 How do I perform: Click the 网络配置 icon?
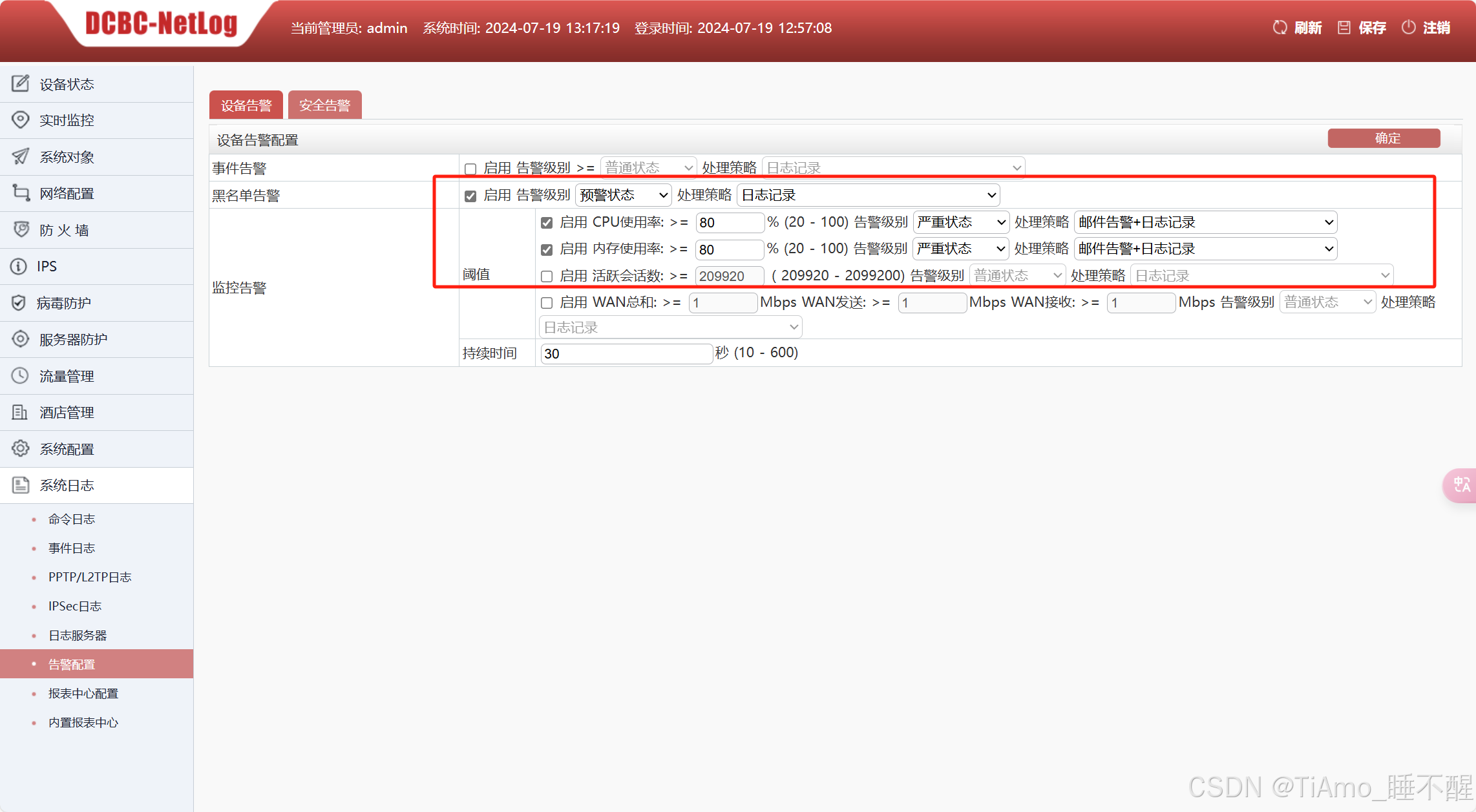(x=21, y=193)
